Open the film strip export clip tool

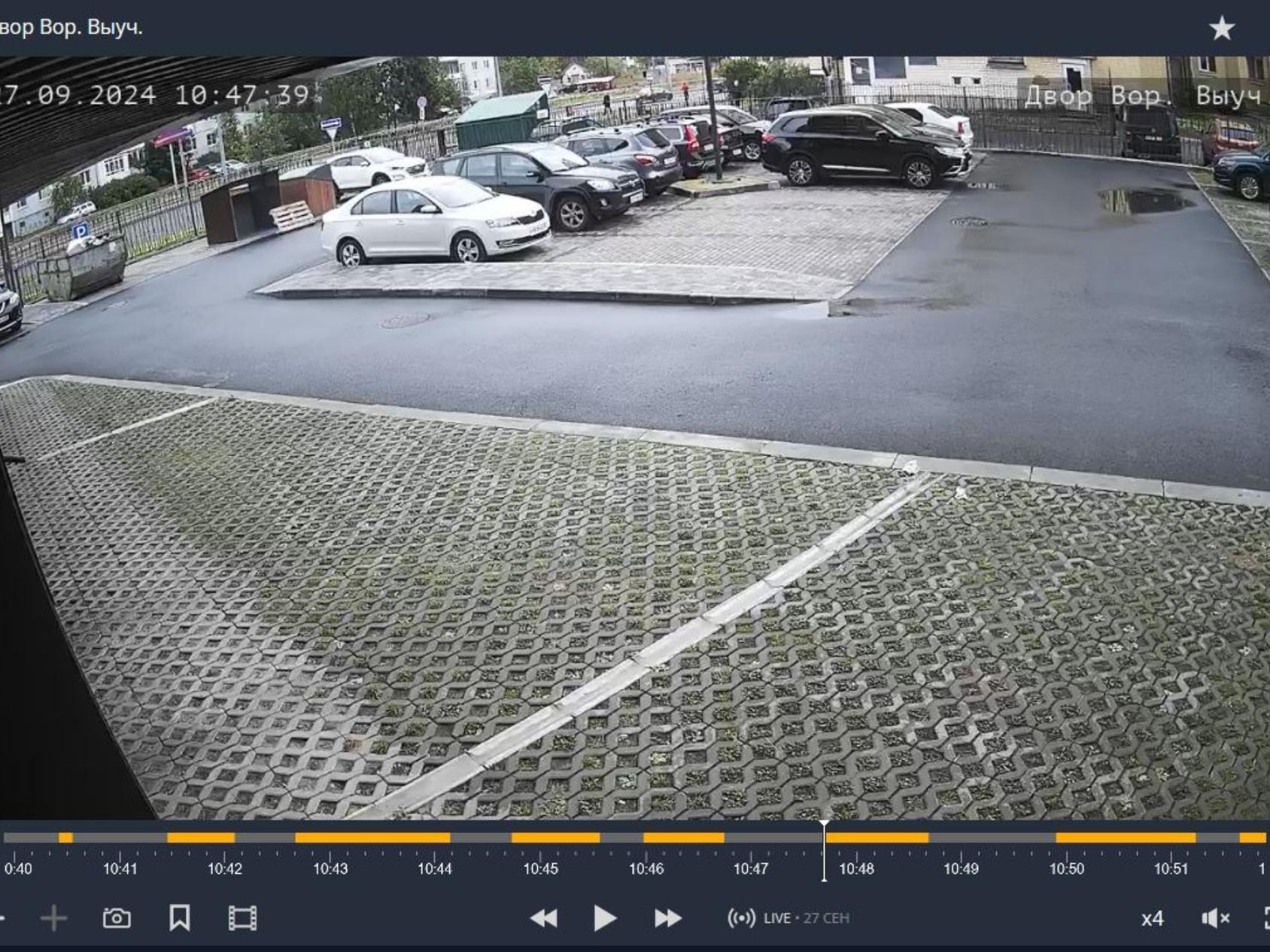242,918
